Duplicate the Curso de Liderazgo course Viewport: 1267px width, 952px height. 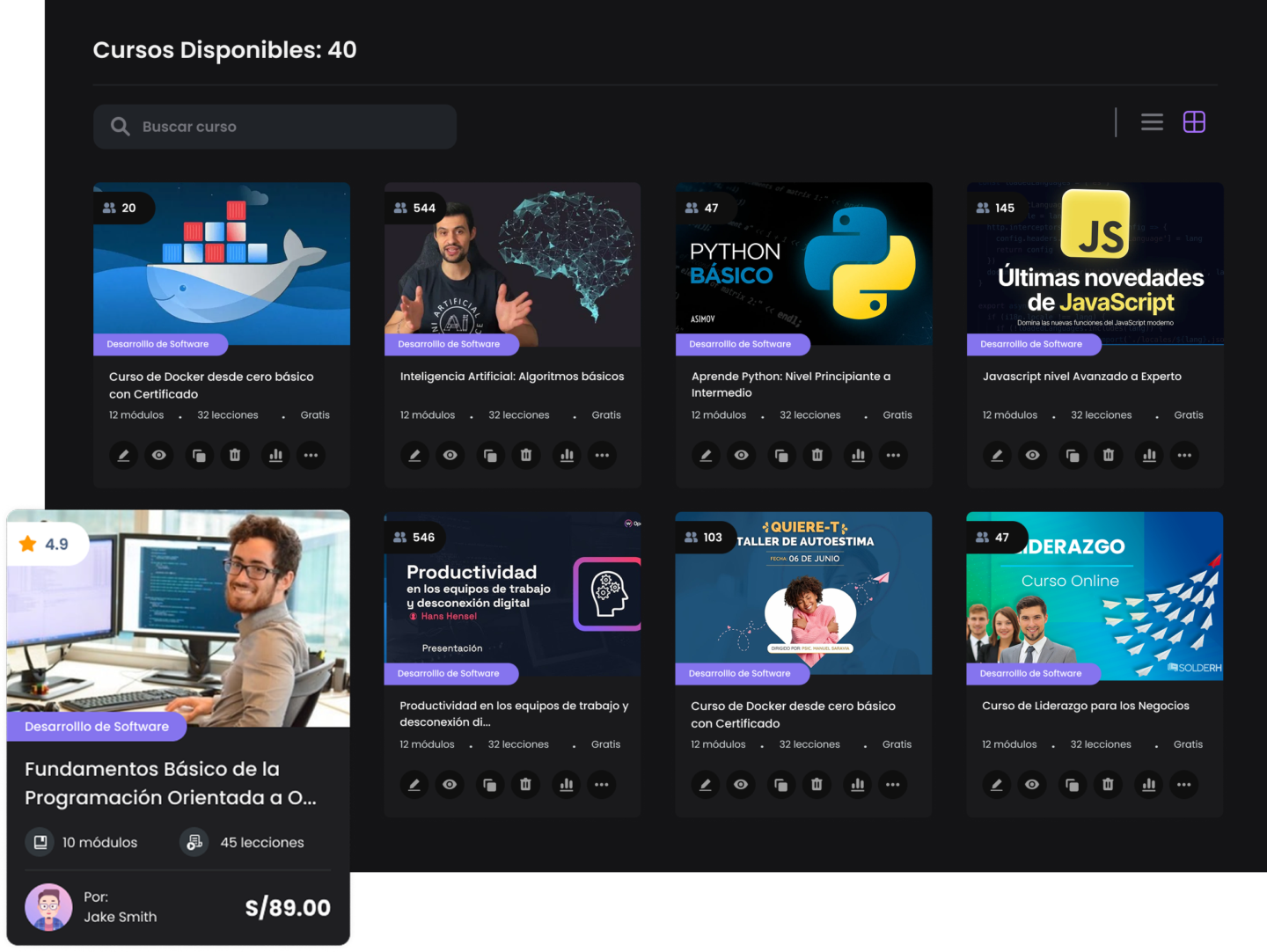click(1072, 784)
